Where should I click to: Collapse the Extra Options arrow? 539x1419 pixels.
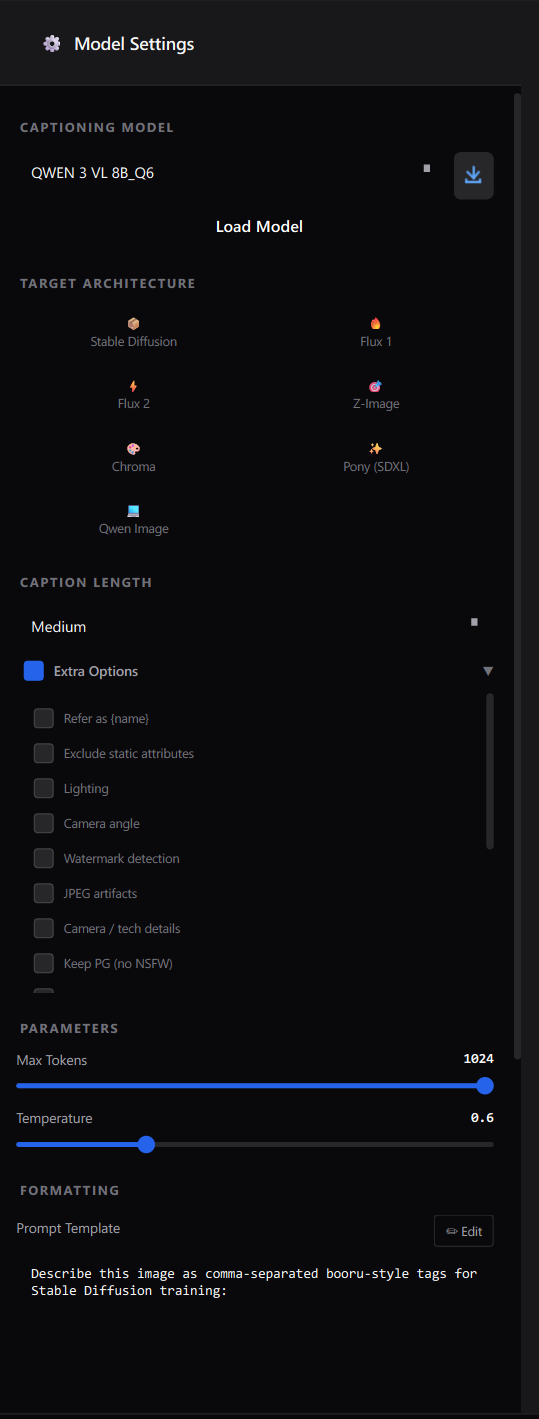tap(488, 671)
